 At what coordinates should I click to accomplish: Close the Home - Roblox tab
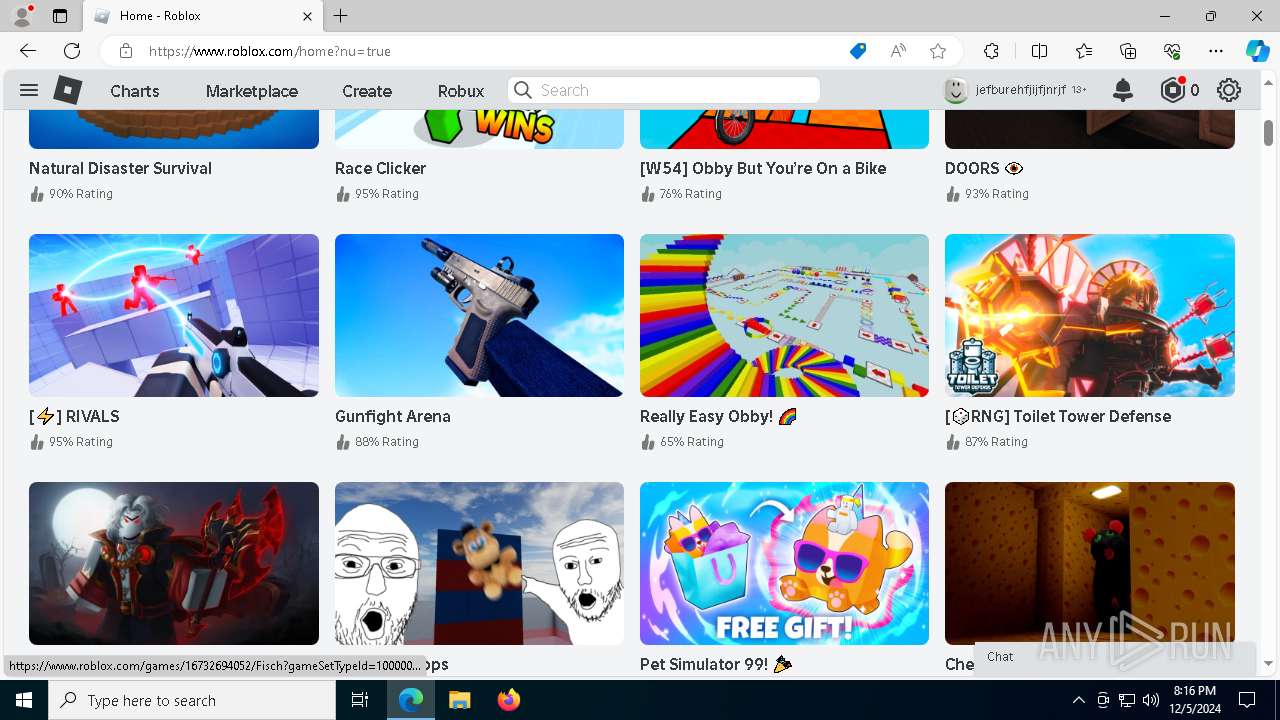tap(307, 16)
